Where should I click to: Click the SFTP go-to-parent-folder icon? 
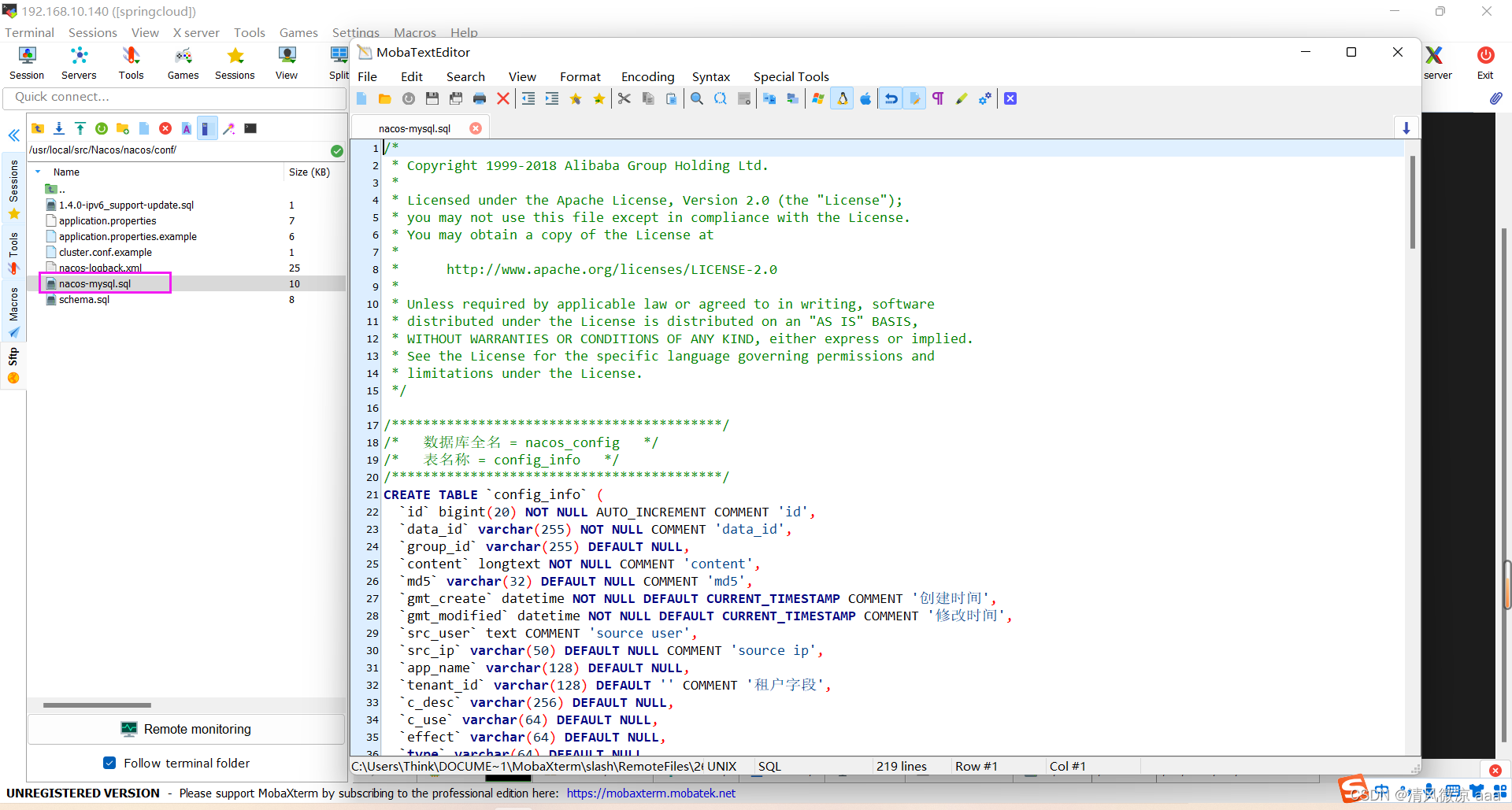(38, 128)
